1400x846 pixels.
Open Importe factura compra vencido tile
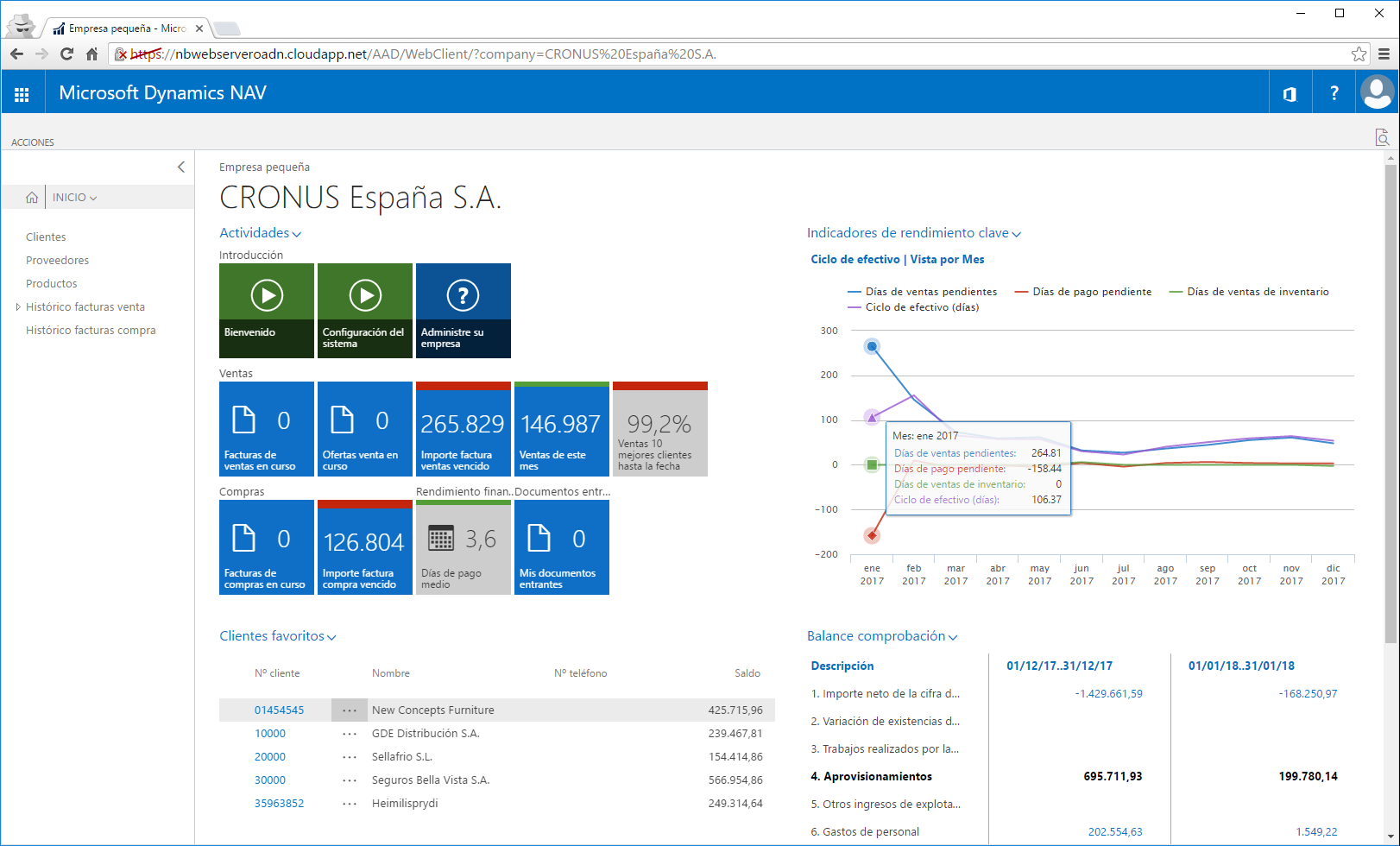pos(365,547)
